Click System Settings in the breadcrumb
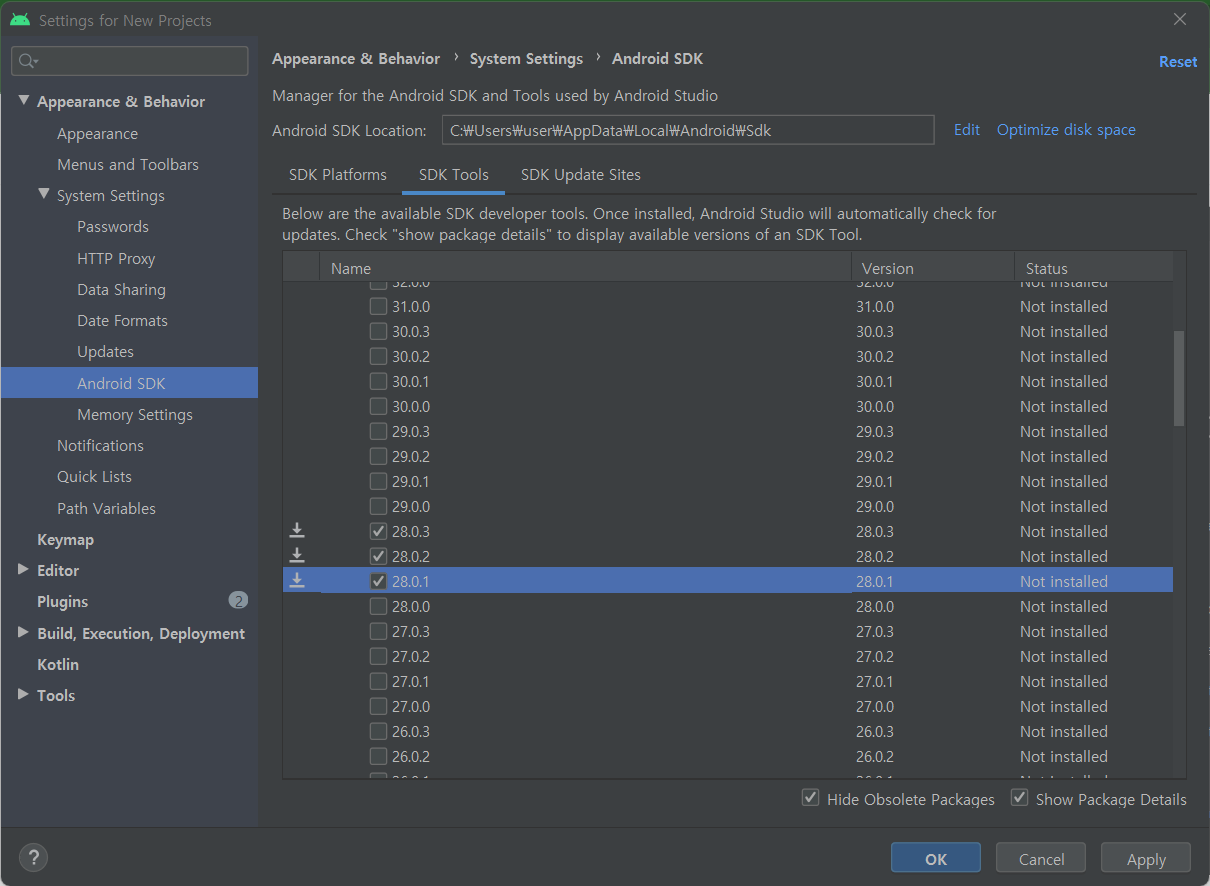 526,59
